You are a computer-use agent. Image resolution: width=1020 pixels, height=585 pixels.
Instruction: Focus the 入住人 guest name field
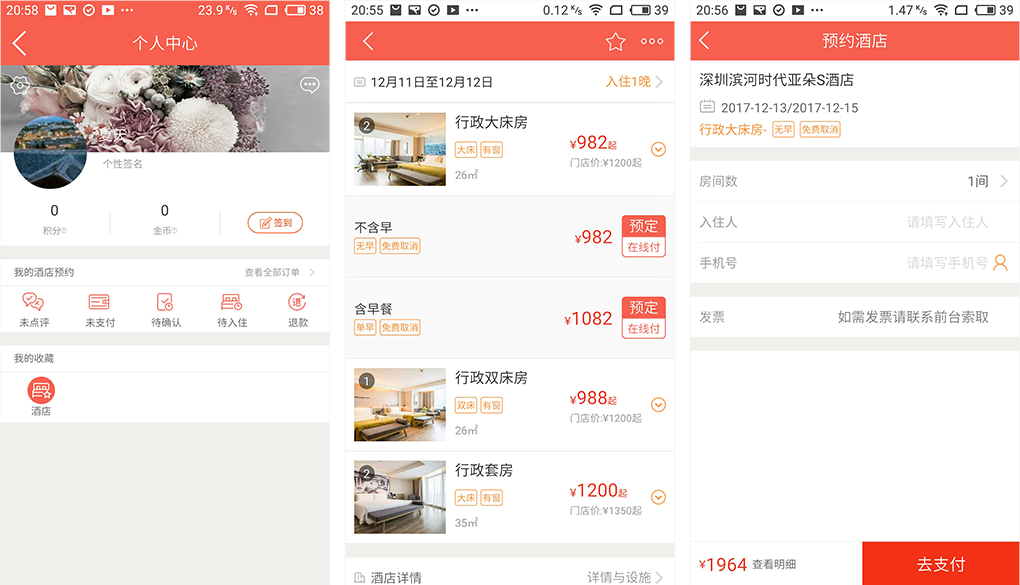click(x=855, y=222)
